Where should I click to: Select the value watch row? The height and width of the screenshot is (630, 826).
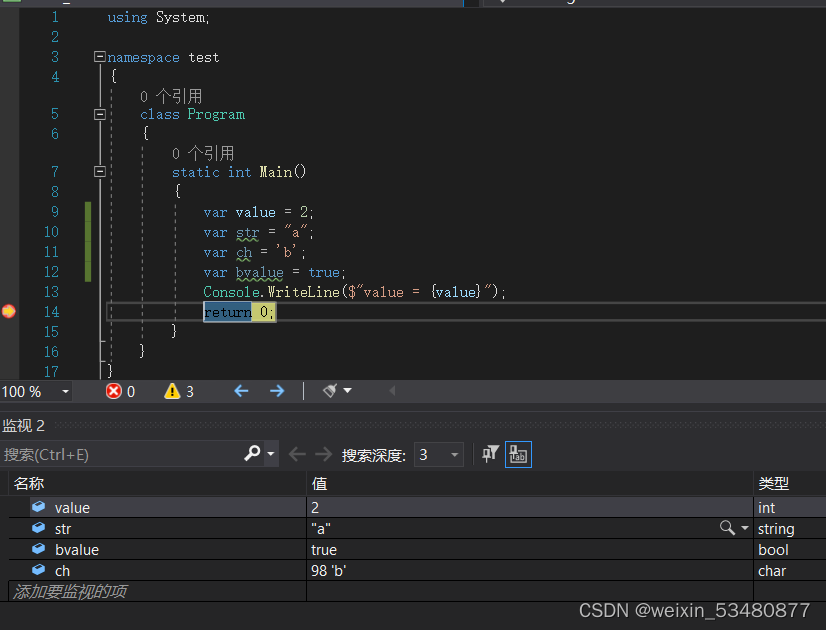pyautogui.click(x=417, y=507)
